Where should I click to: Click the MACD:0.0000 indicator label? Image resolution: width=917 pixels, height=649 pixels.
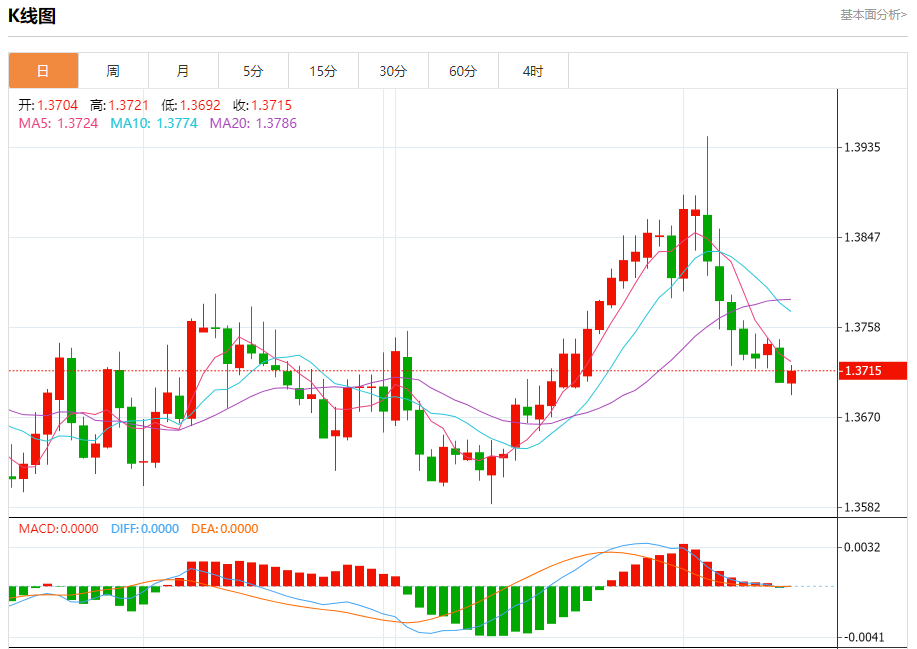pyautogui.click(x=58, y=529)
